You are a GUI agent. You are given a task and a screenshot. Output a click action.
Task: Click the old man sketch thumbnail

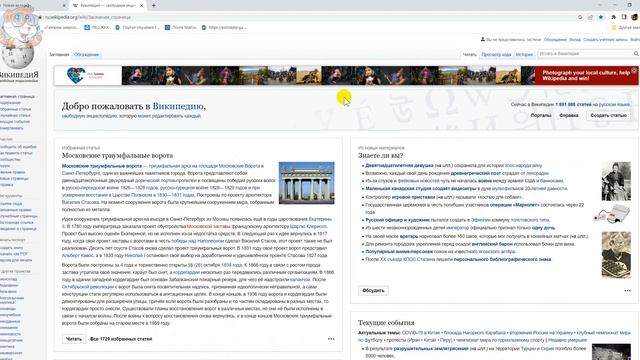(616, 255)
